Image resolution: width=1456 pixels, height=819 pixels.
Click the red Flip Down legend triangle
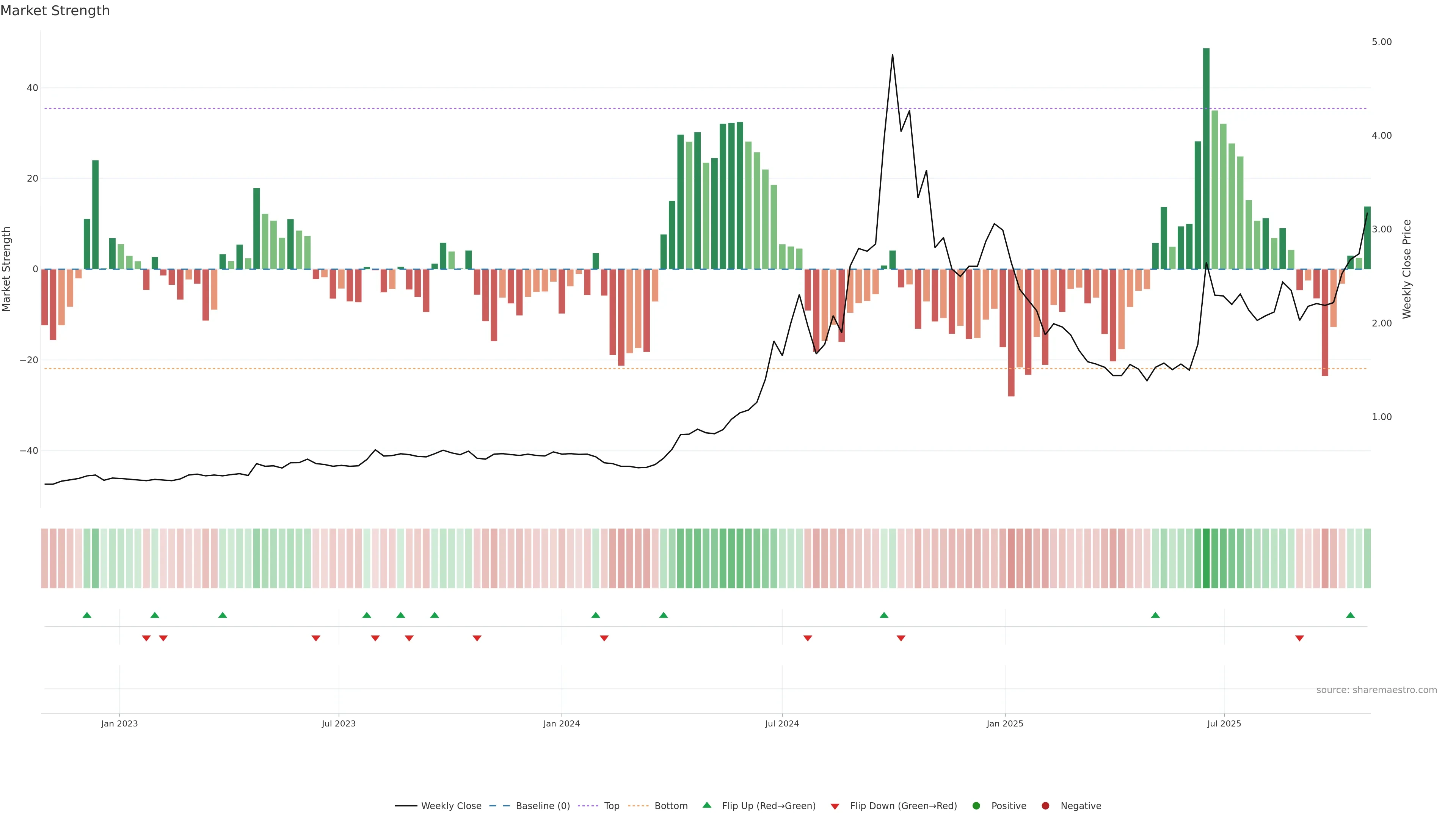[x=835, y=806]
